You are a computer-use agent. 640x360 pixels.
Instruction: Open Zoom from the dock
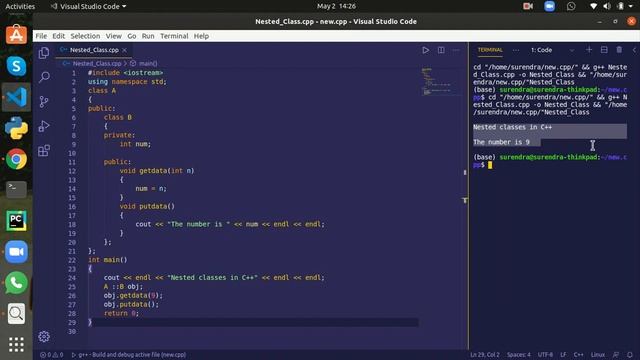point(16,252)
